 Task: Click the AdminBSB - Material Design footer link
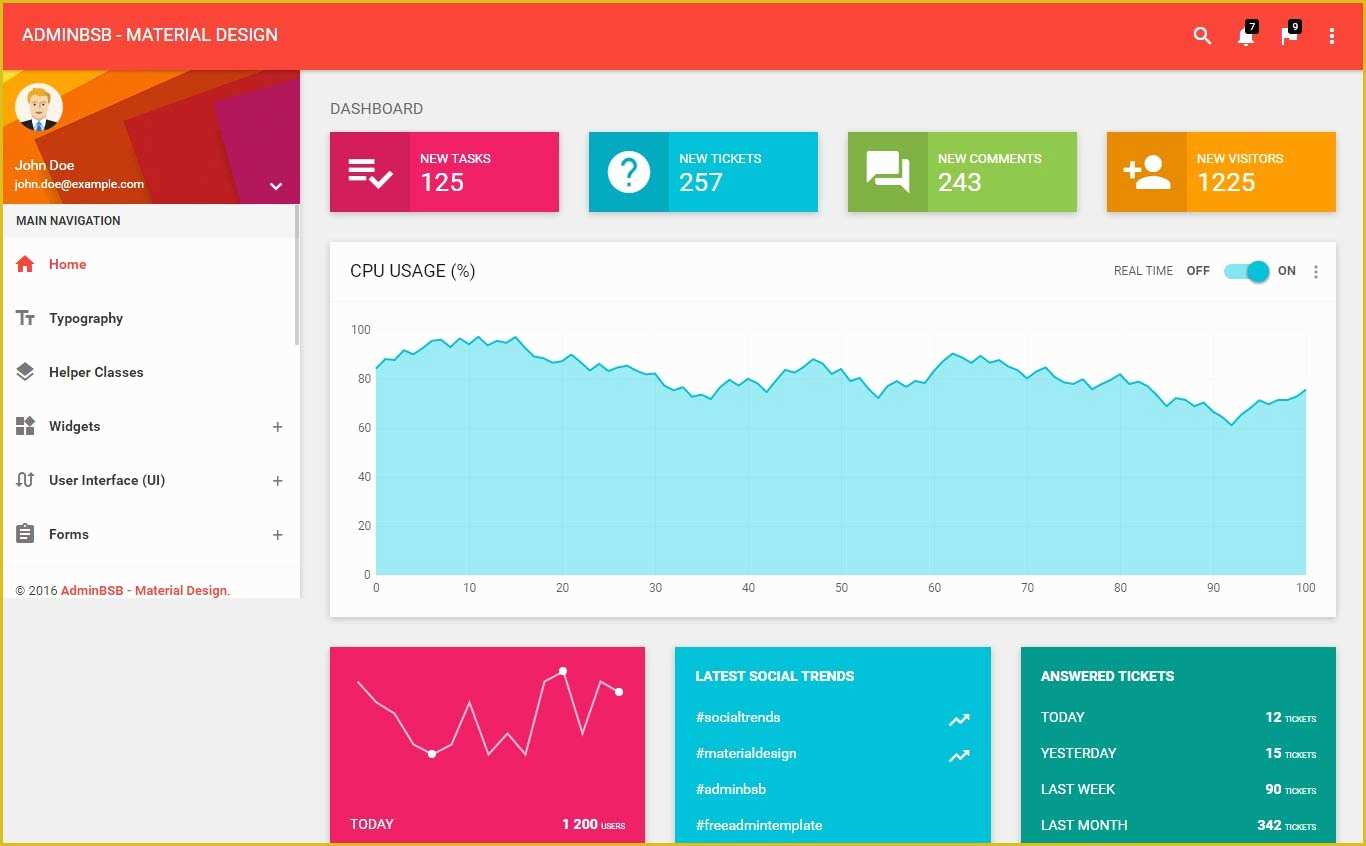pos(145,591)
